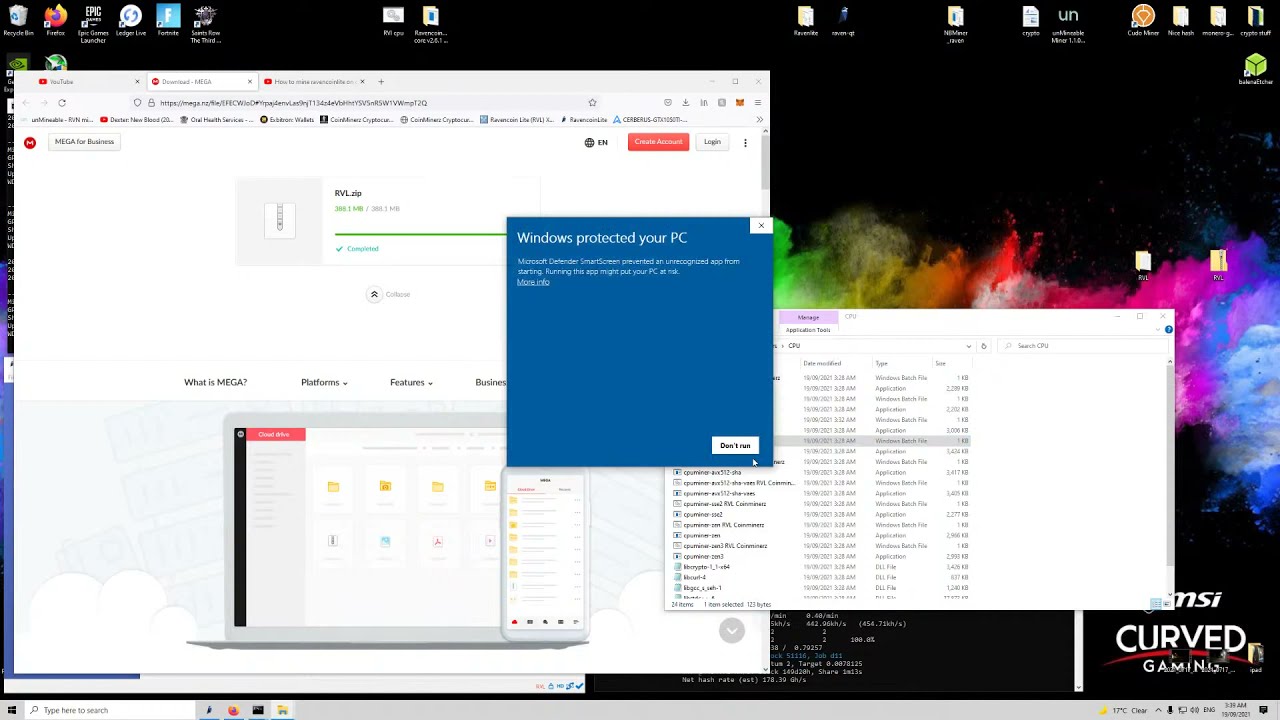
Task: Open the unMineable Miner desktop icon
Action: coord(1068,25)
